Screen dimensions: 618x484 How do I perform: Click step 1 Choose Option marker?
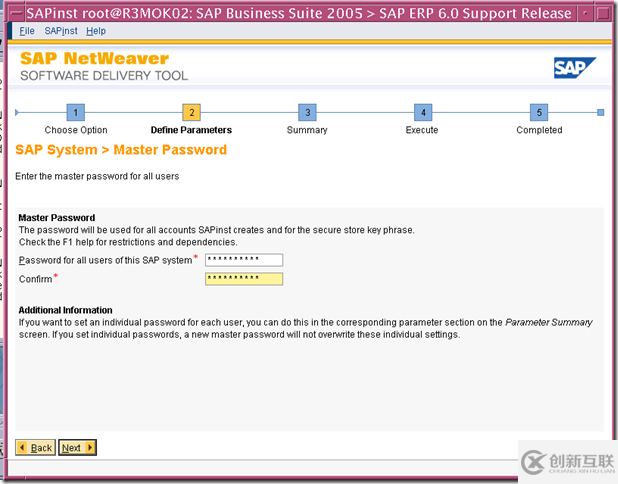76,112
